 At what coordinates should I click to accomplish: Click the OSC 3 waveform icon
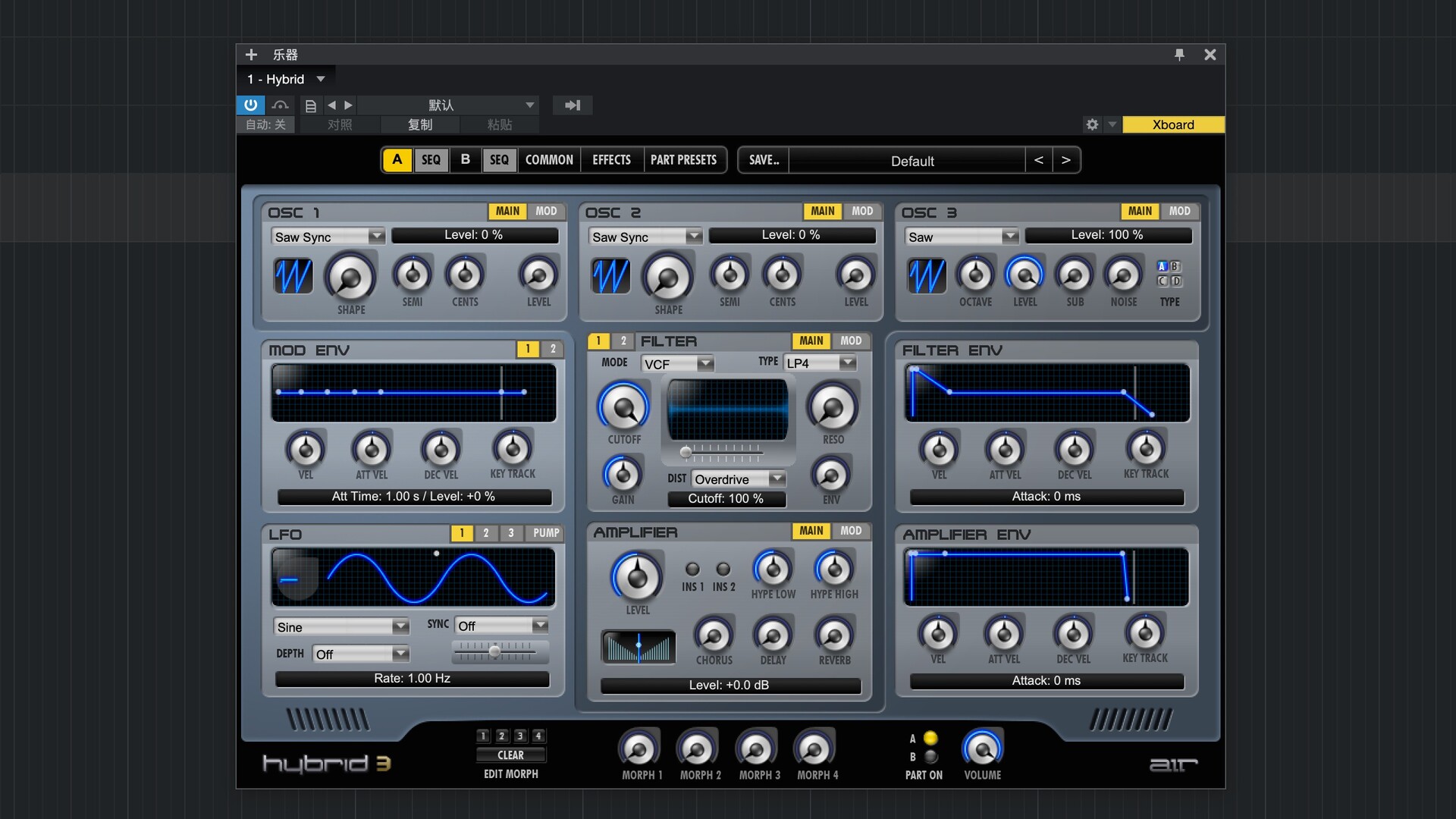(x=927, y=276)
